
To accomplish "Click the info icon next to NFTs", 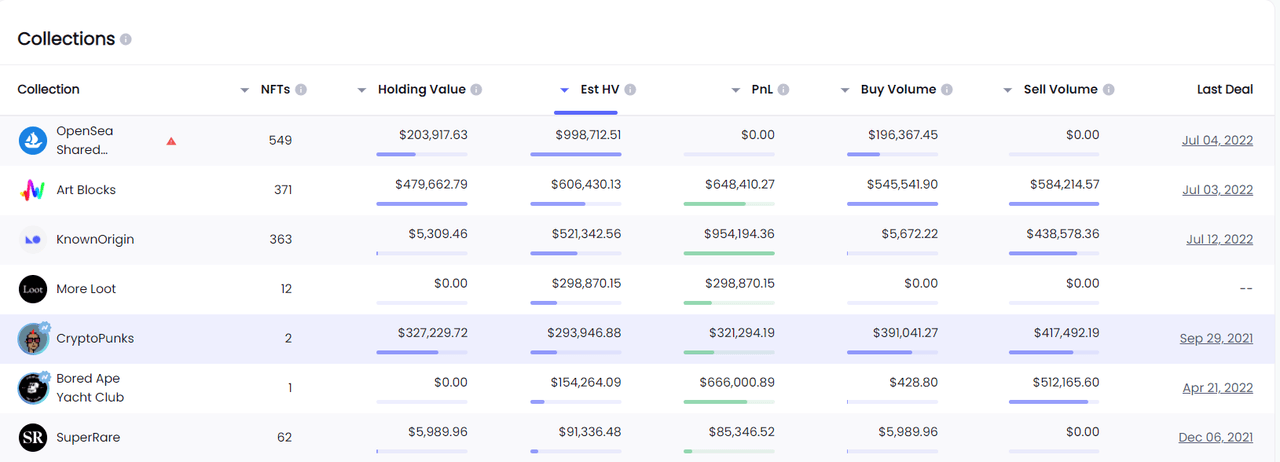I will [x=301, y=90].
